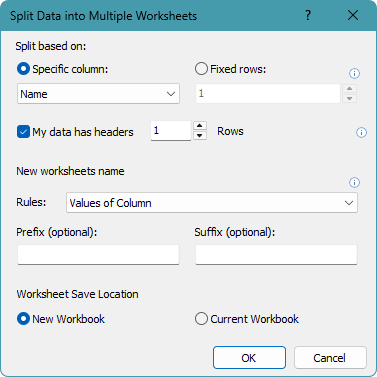Click the Prefix (optional) text field
The height and width of the screenshot is (377, 377).
[x=98, y=255]
